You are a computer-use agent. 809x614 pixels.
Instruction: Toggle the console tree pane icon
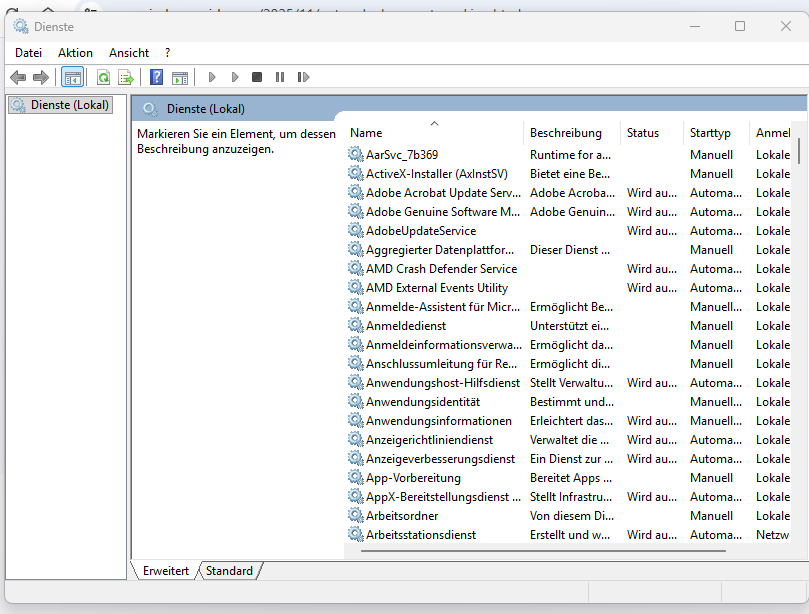tap(72, 77)
